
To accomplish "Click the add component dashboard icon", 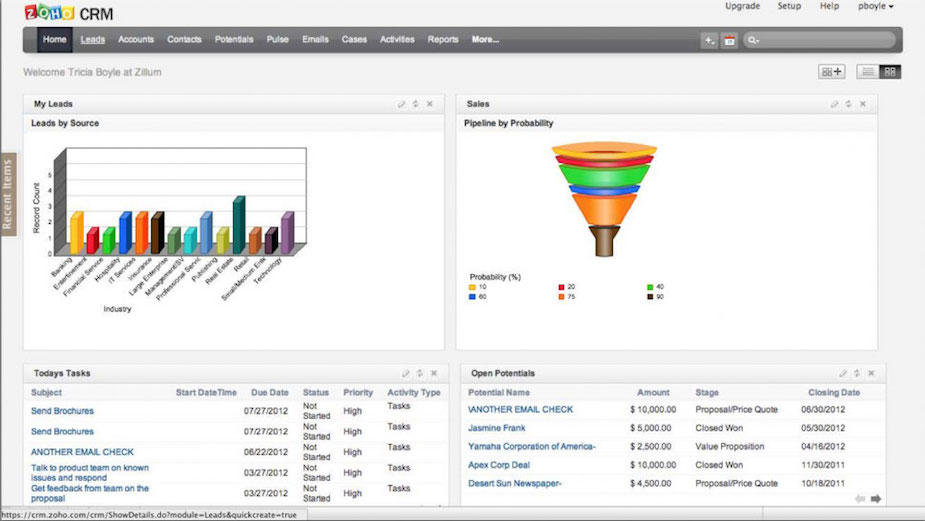I will coord(831,72).
